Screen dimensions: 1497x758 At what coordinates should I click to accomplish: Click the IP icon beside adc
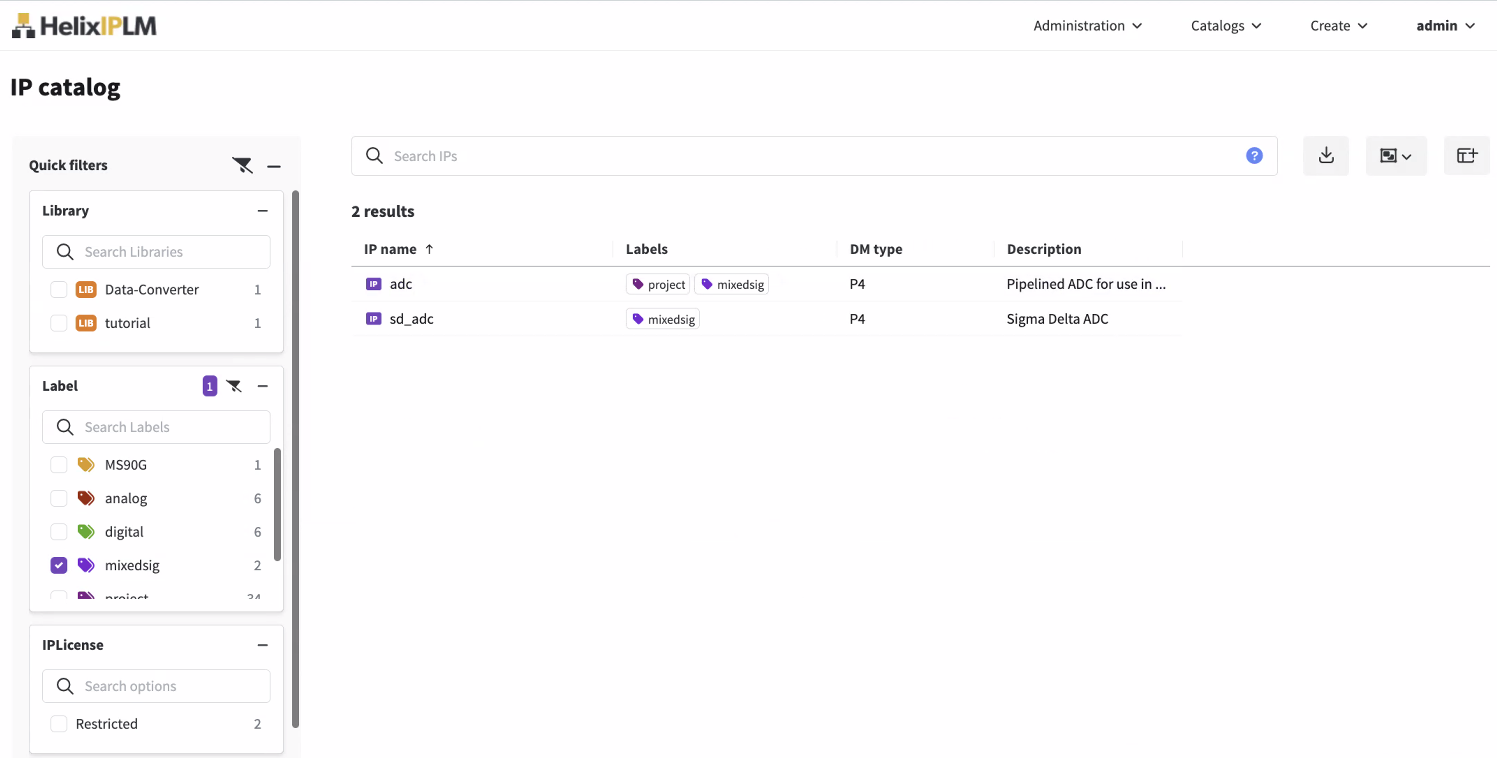pyautogui.click(x=373, y=284)
